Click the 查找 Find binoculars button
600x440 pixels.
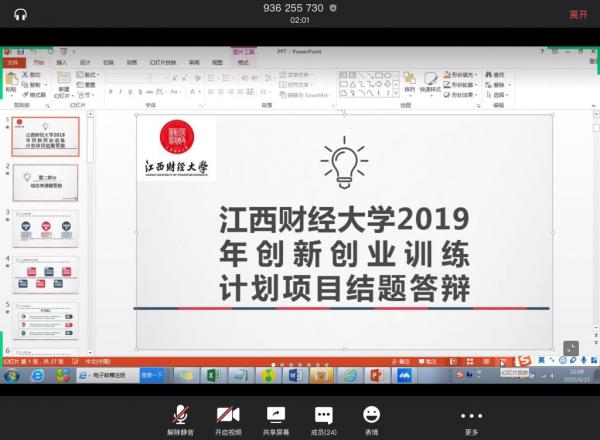pyautogui.click(x=494, y=74)
